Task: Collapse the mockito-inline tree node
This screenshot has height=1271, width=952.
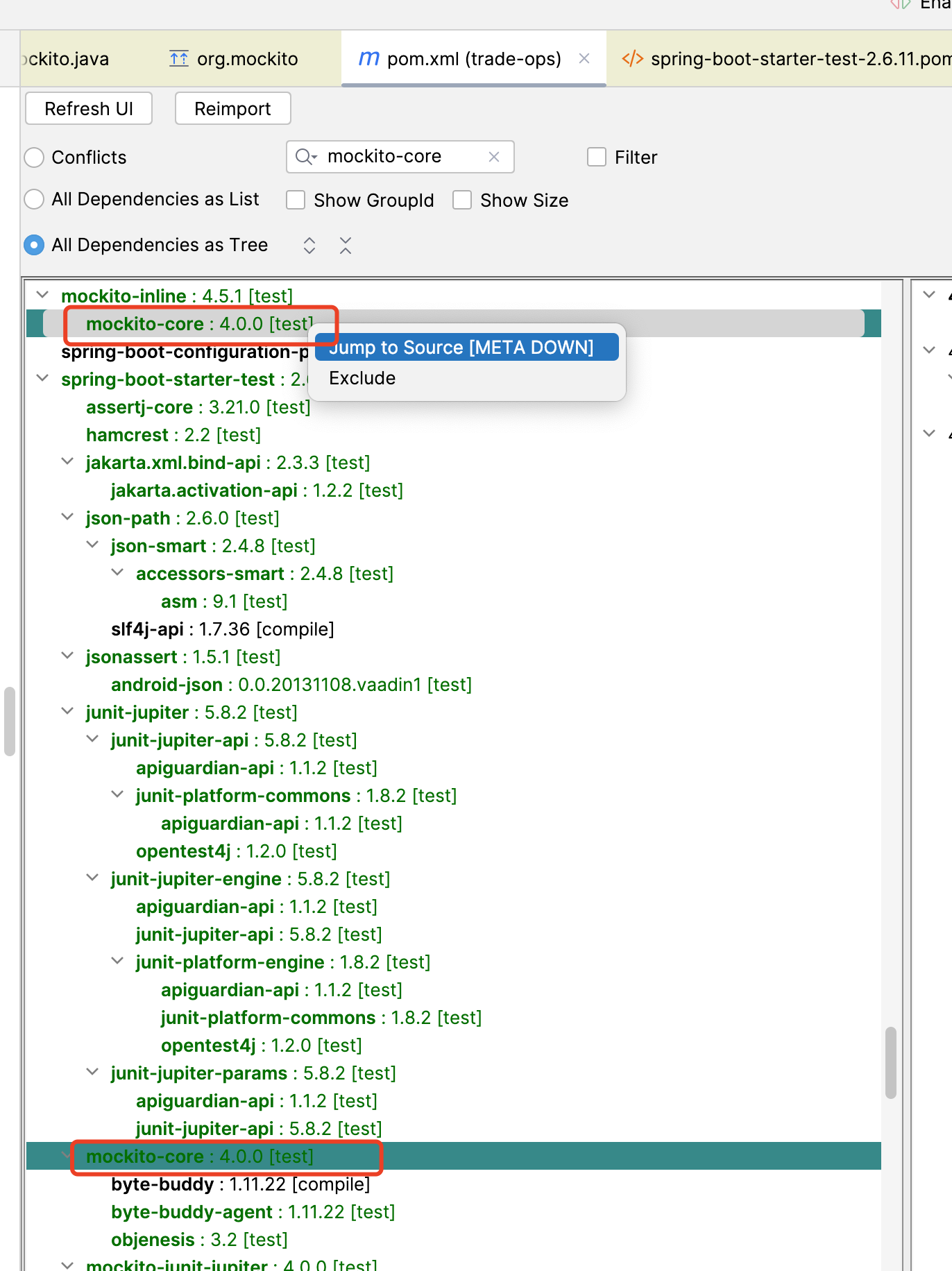Action: (x=43, y=296)
